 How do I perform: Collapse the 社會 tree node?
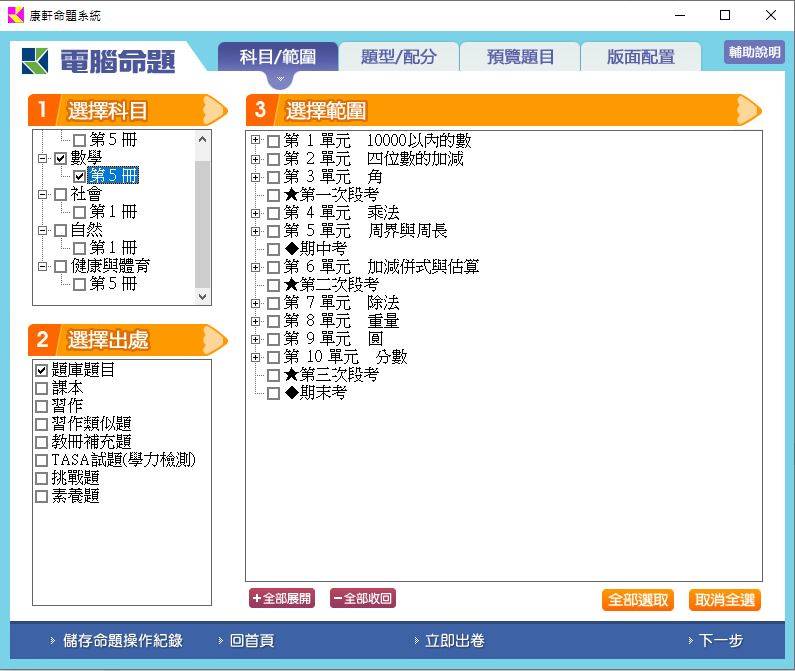pyautogui.click(x=43, y=194)
